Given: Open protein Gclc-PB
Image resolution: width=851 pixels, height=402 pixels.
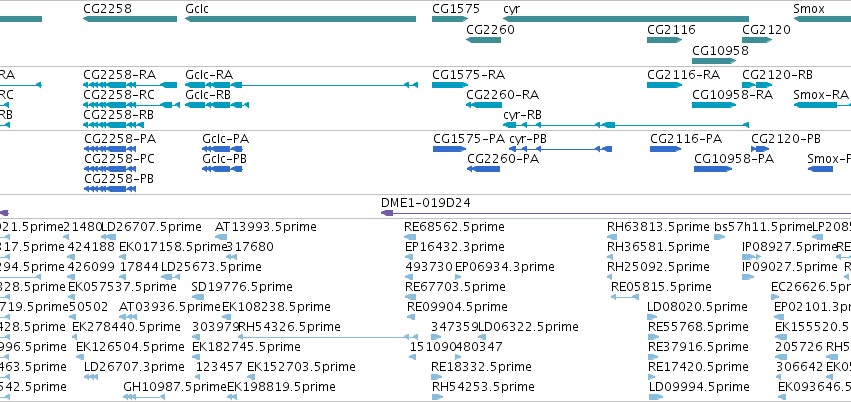Looking at the screenshot, I should point(224,159).
